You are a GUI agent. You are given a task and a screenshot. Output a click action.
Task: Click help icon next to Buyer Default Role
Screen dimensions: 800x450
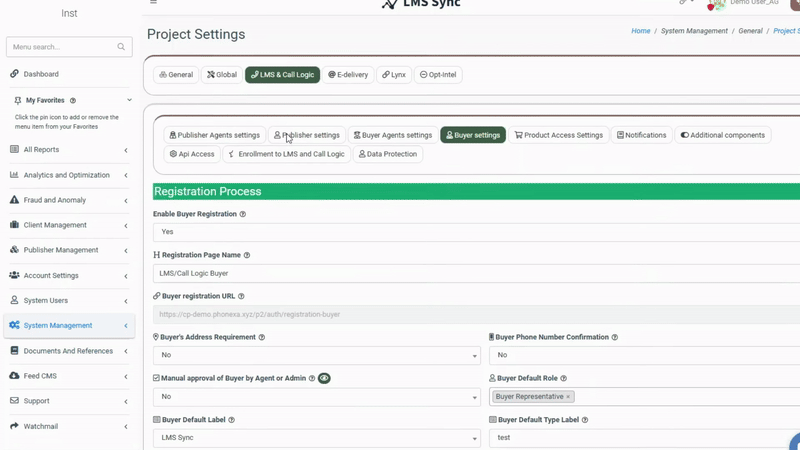564,378
